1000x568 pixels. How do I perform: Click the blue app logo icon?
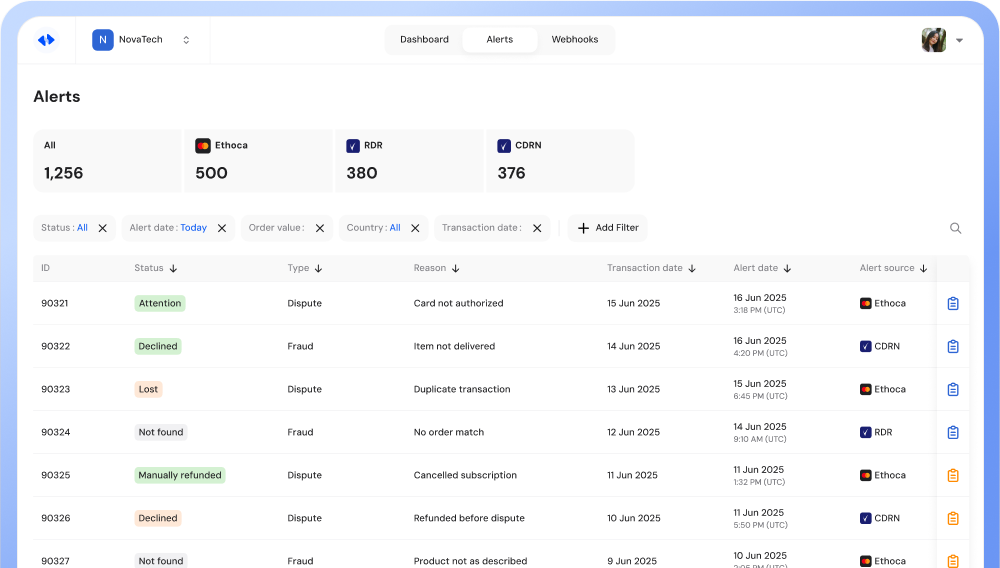(46, 40)
